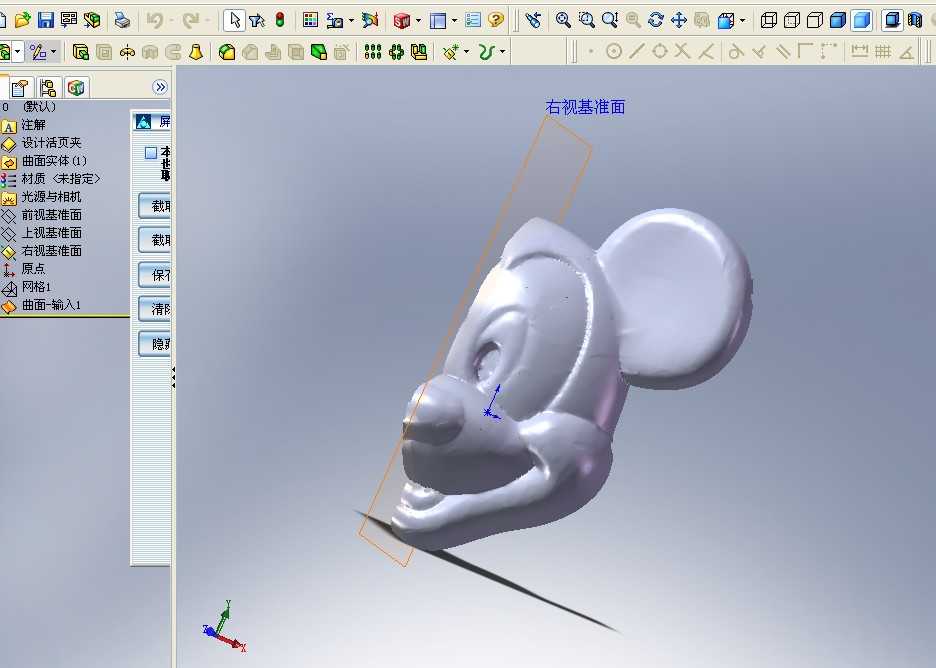Select 注解 in the feature tree
This screenshot has height=668, width=936.
33,125
